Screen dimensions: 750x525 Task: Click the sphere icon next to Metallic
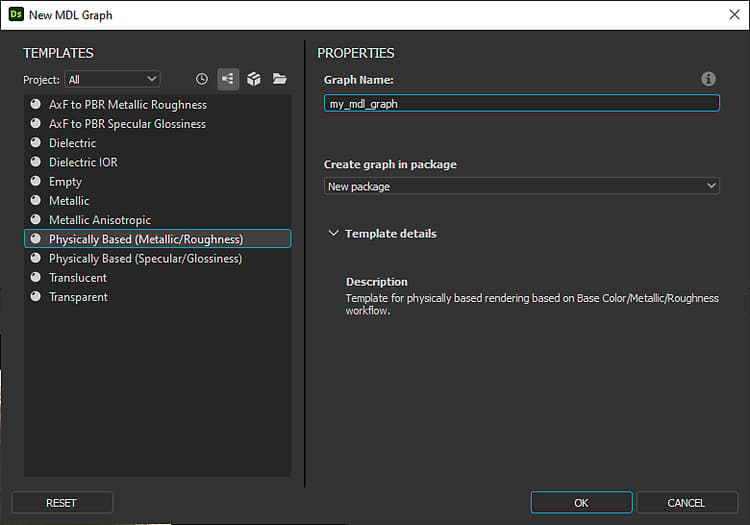[x=35, y=200]
